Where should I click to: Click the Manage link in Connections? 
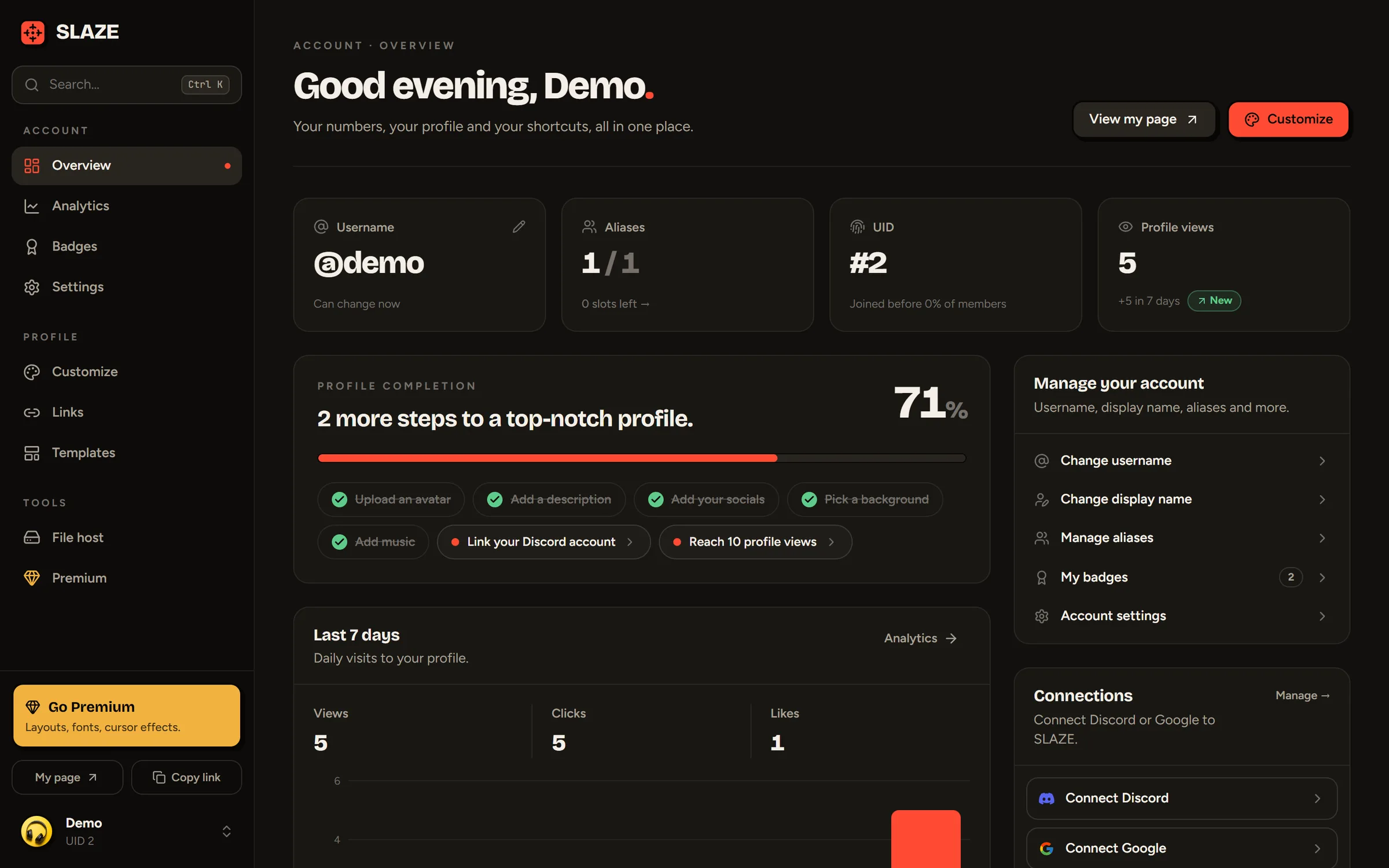[x=1302, y=696]
